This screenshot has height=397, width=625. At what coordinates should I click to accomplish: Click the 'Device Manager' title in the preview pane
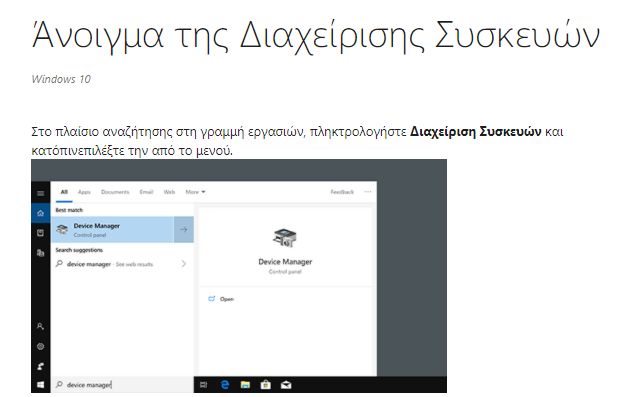click(285, 262)
